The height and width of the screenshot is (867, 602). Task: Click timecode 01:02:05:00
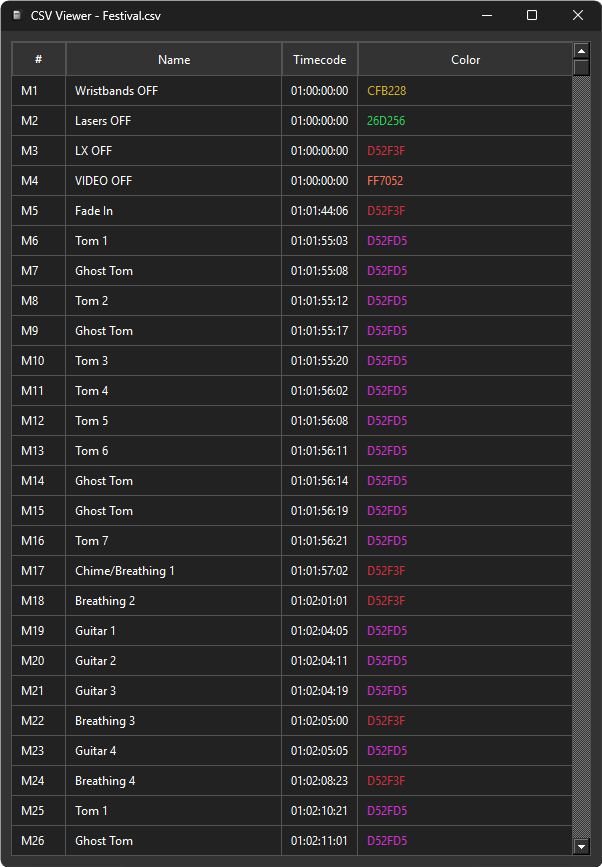(320, 720)
